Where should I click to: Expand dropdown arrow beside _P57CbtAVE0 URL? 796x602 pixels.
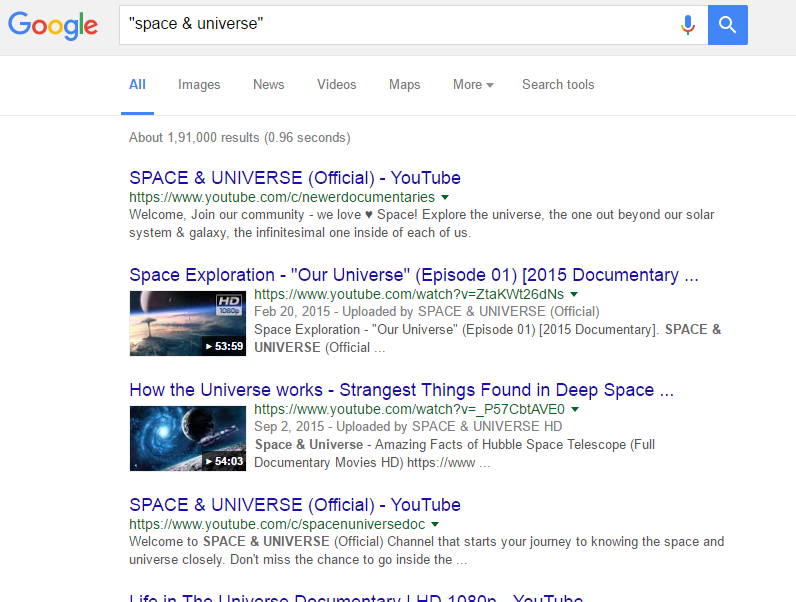(575, 409)
